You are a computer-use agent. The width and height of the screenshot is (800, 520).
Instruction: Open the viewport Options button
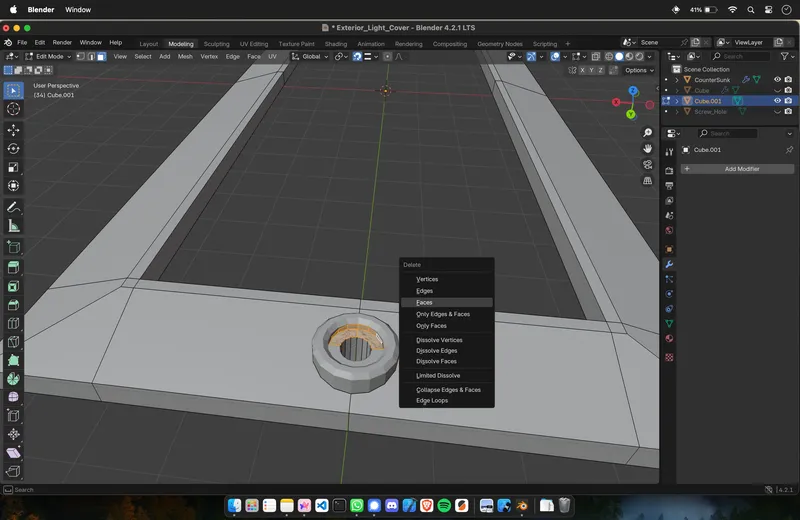click(637, 71)
